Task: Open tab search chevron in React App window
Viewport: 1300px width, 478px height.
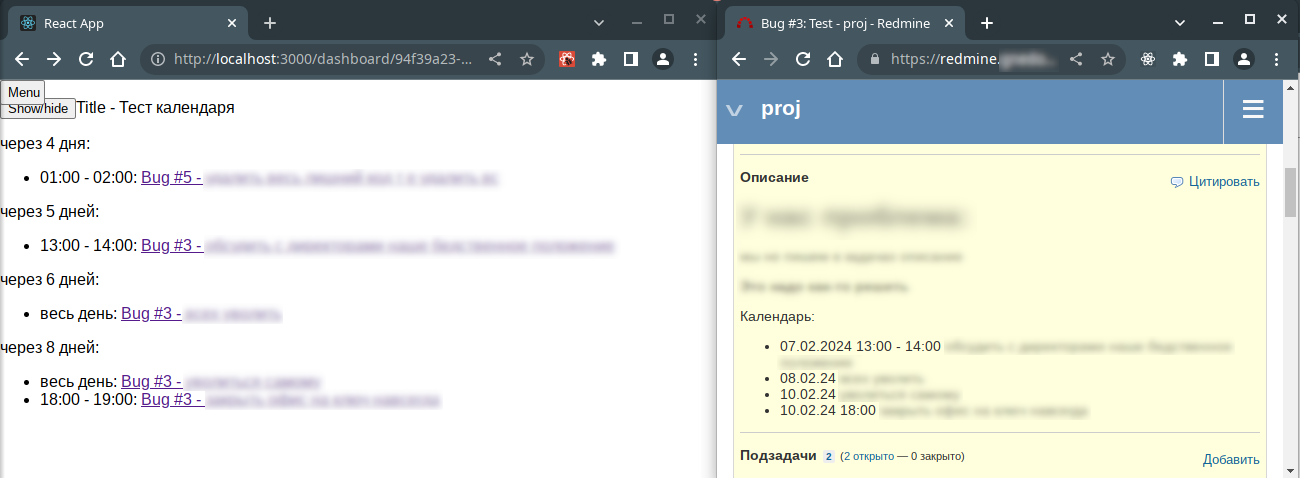Action: pos(599,22)
